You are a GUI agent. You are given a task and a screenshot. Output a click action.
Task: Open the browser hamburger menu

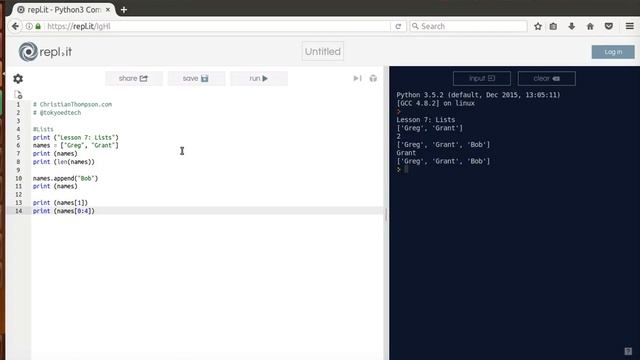tap(630, 26)
